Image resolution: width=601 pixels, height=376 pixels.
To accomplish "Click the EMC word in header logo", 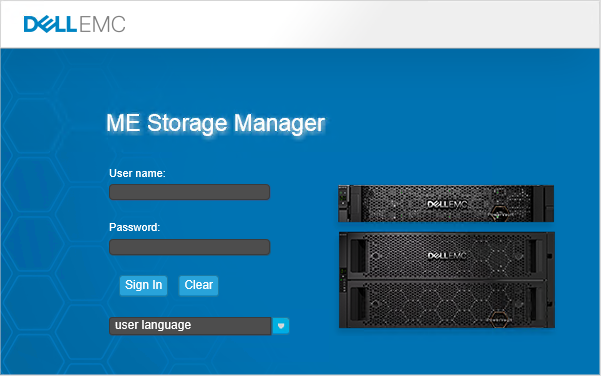I will tap(102, 25).
